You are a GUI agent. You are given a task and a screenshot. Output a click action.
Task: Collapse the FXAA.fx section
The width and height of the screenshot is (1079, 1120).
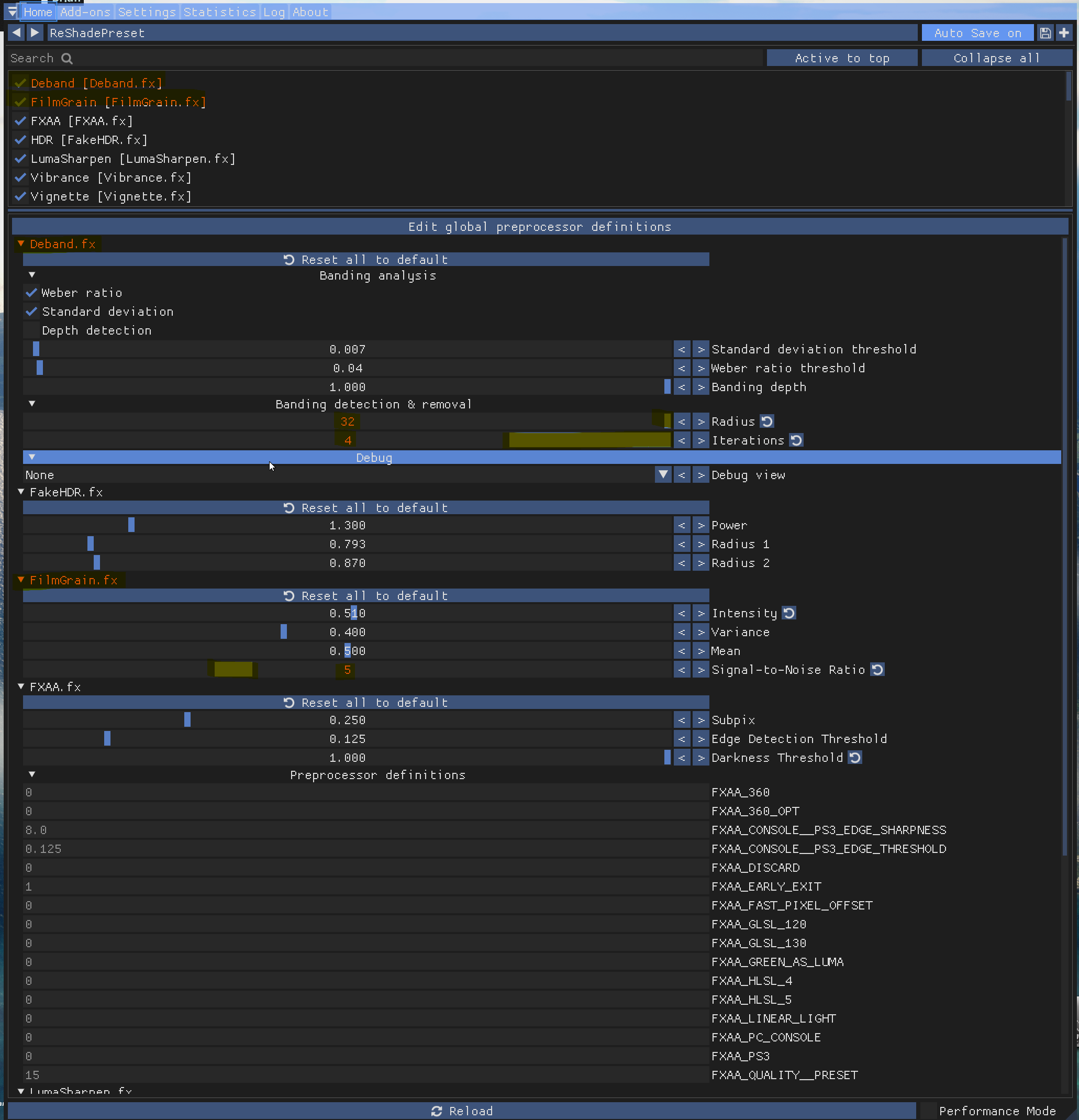click(21, 686)
